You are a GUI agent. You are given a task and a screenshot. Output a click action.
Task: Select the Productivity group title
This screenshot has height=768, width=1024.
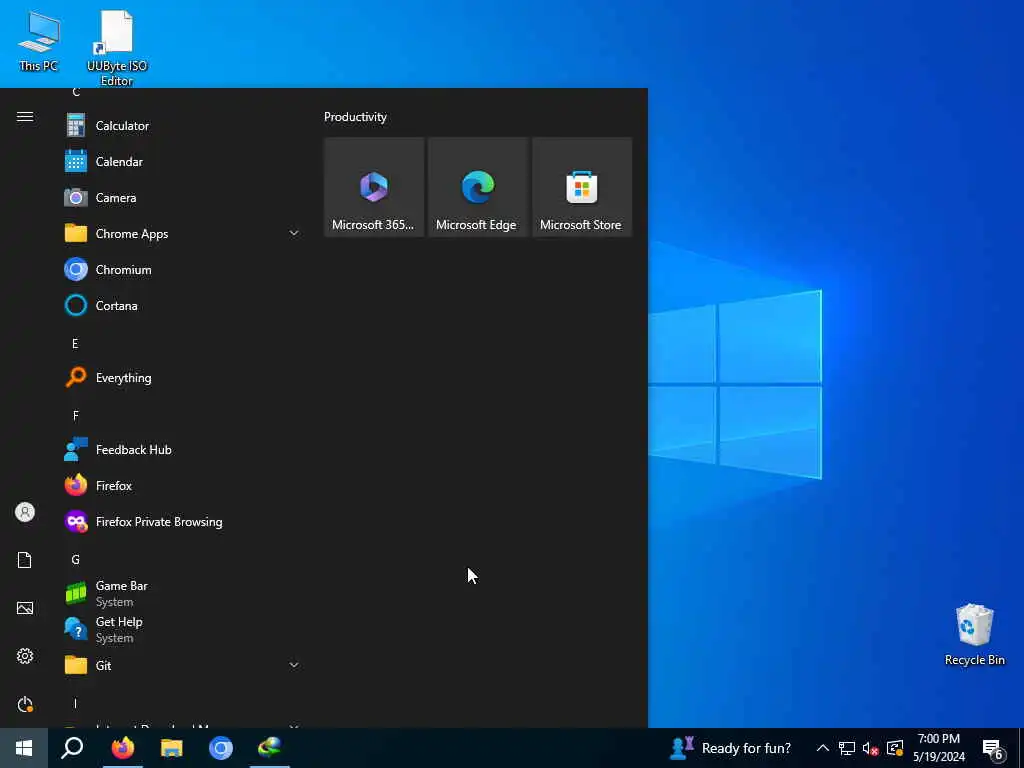tap(355, 117)
